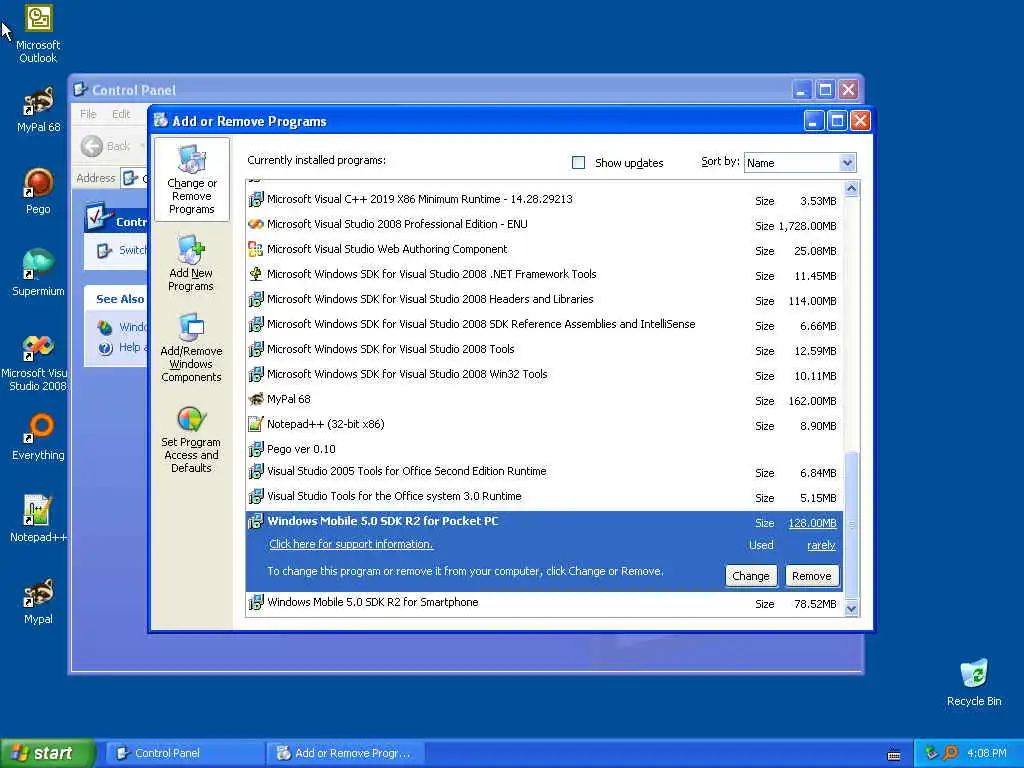Click the 128.00MB size link

click(x=812, y=523)
